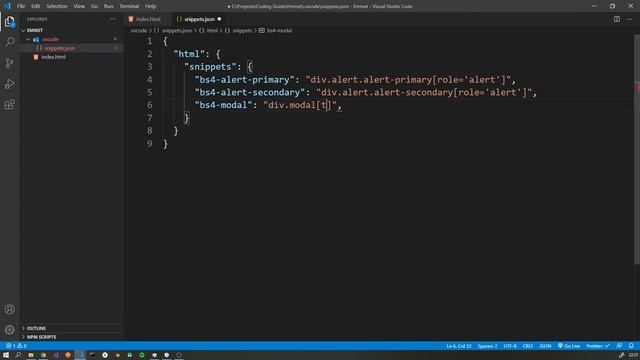Click line number 4 in gutter

coord(149,80)
